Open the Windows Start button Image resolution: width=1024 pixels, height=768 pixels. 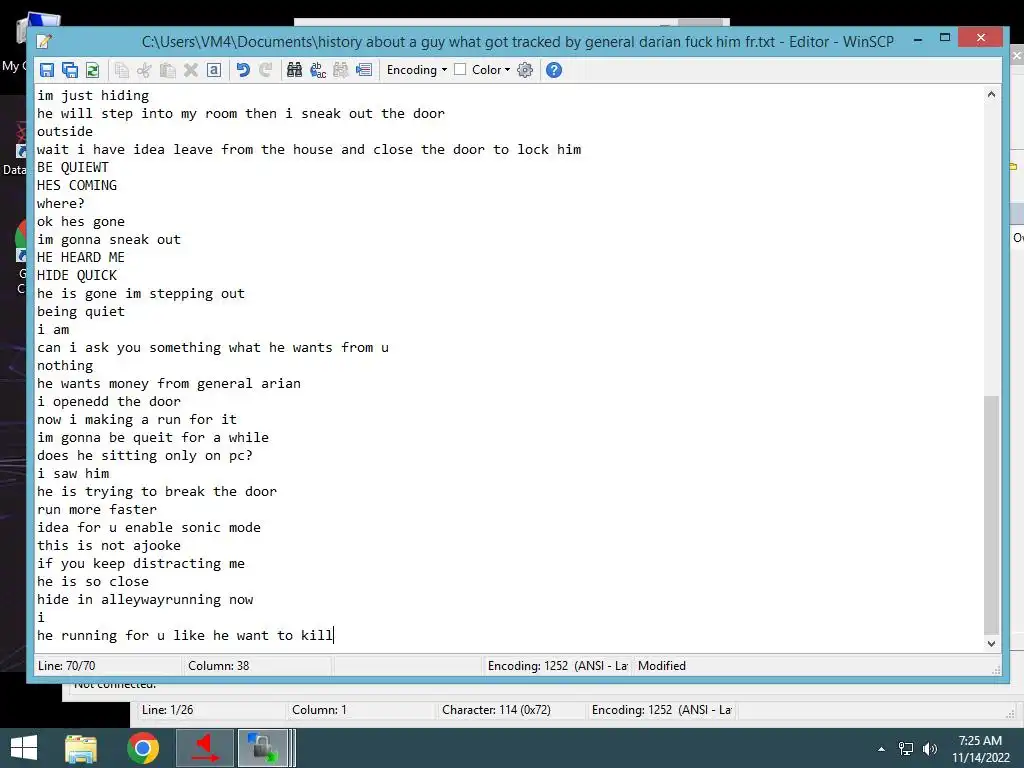pyautogui.click(x=24, y=748)
